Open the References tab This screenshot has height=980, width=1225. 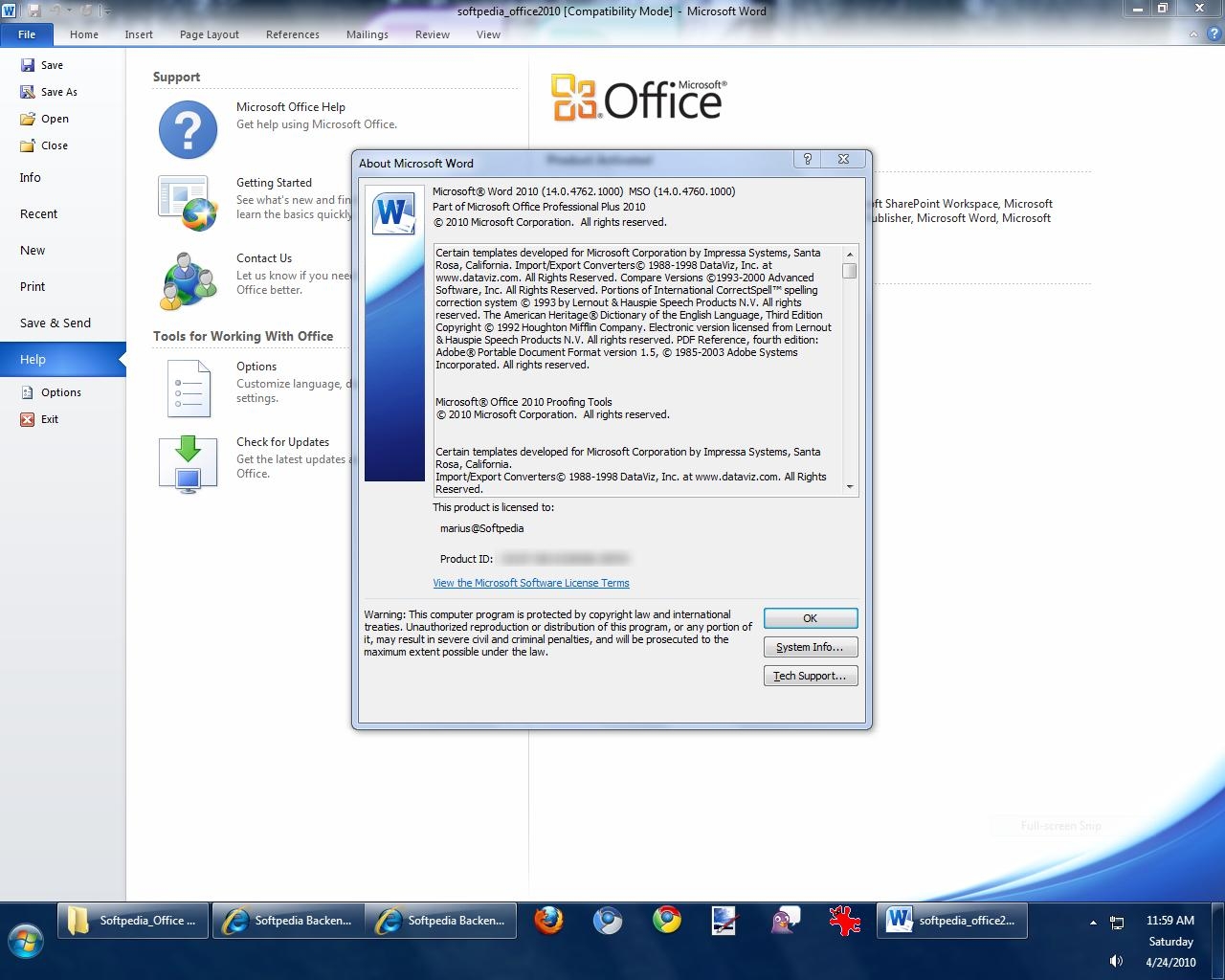click(293, 34)
